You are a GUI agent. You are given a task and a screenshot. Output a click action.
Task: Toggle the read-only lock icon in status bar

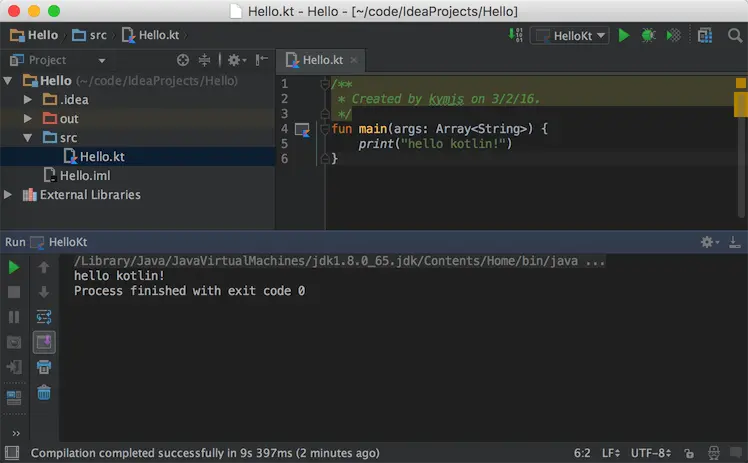pyautogui.click(x=689, y=453)
